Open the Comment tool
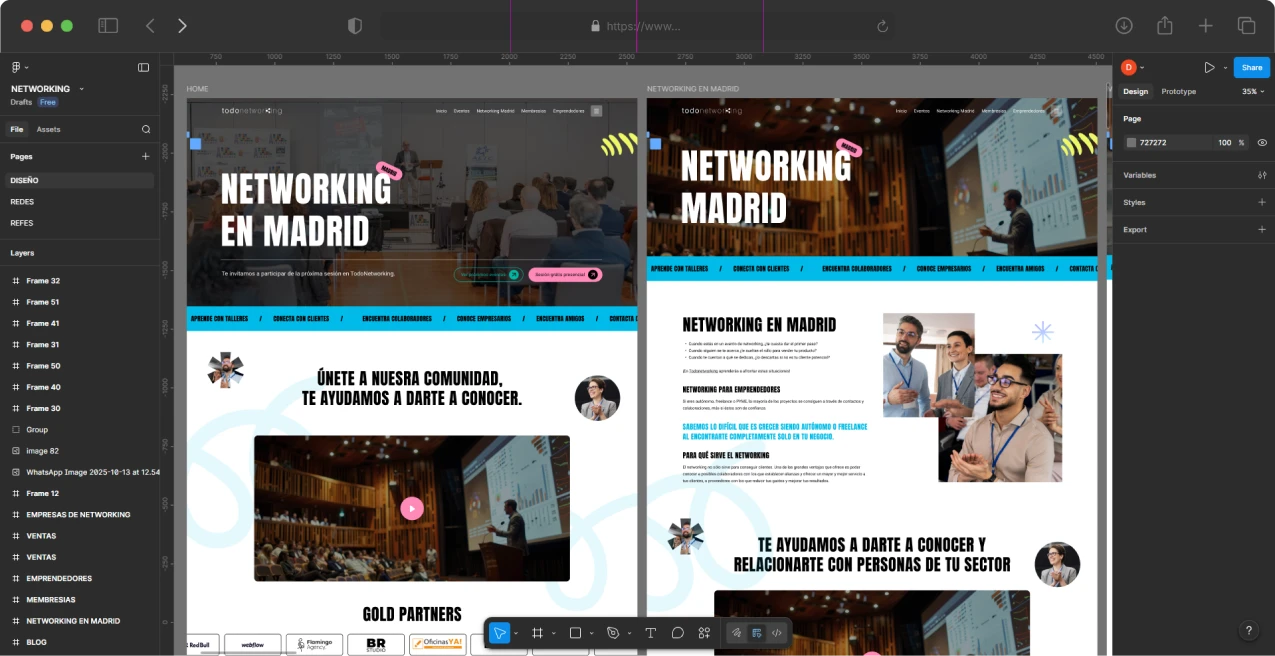 [678, 632]
